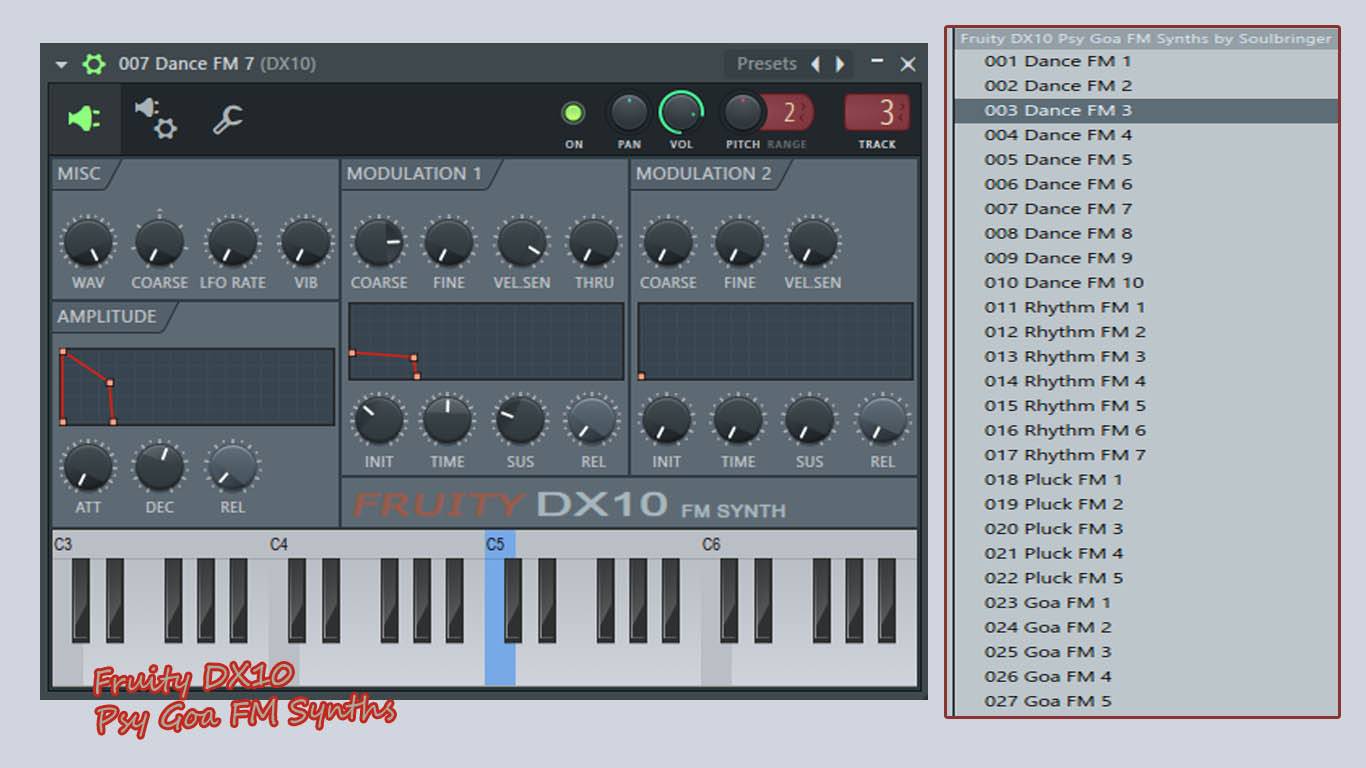
Task: Open the wrapper settings gear-plug icon
Action: pyautogui.click(x=155, y=118)
